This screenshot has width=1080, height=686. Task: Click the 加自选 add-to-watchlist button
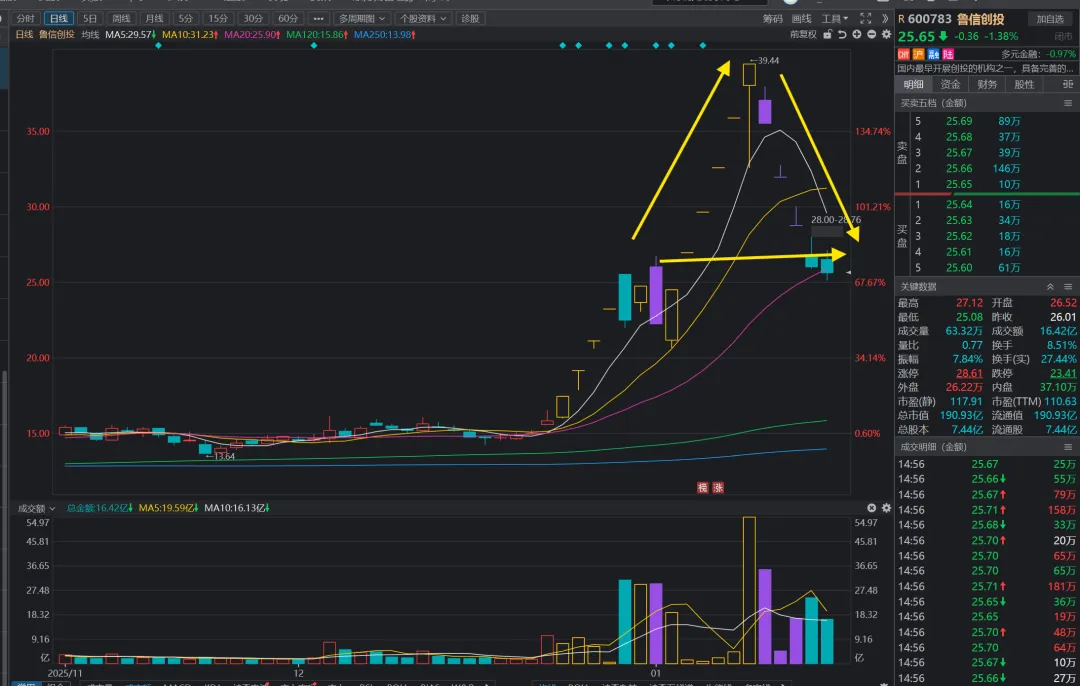coord(1050,19)
